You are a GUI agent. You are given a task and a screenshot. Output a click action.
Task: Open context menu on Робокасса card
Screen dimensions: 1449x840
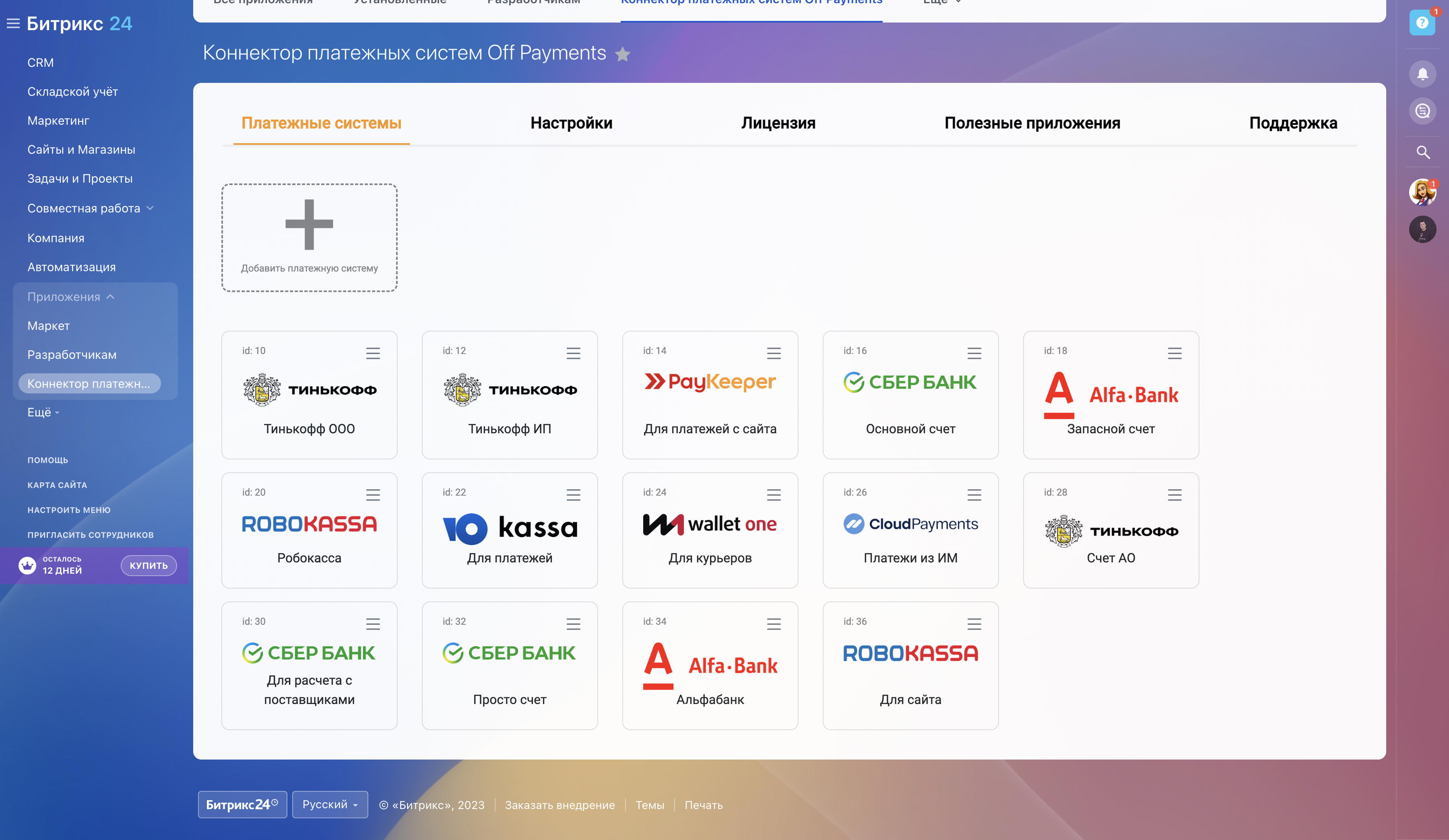373,494
